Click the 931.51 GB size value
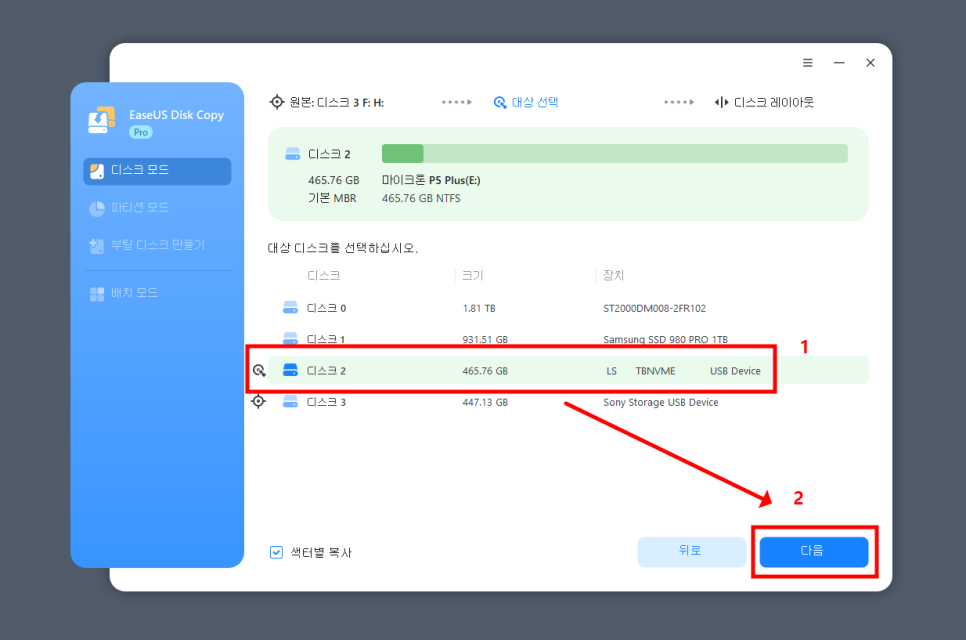This screenshot has height=640, width=966. click(x=485, y=339)
